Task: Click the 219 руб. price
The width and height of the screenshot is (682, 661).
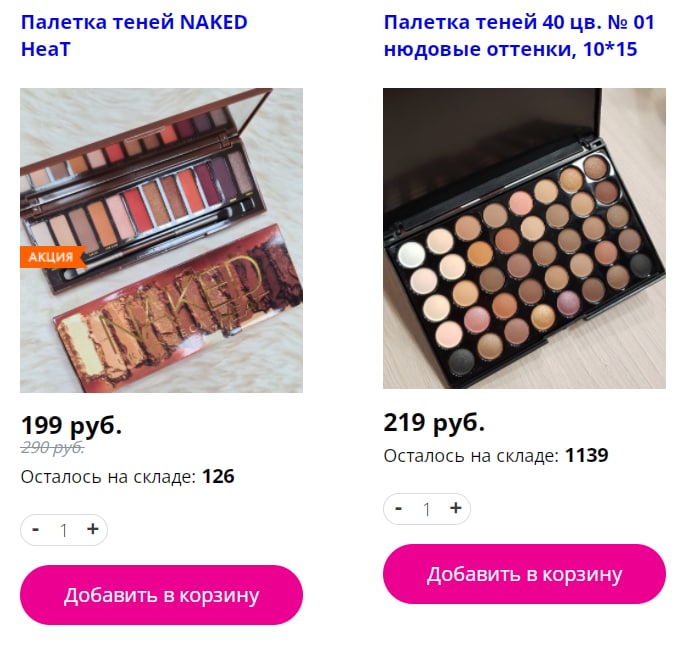Action: point(434,422)
